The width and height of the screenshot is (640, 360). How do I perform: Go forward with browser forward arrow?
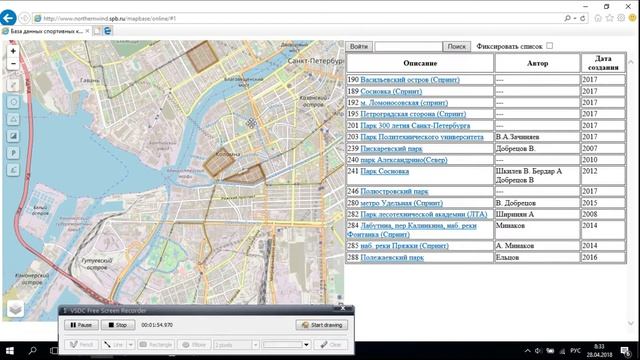click(x=24, y=18)
